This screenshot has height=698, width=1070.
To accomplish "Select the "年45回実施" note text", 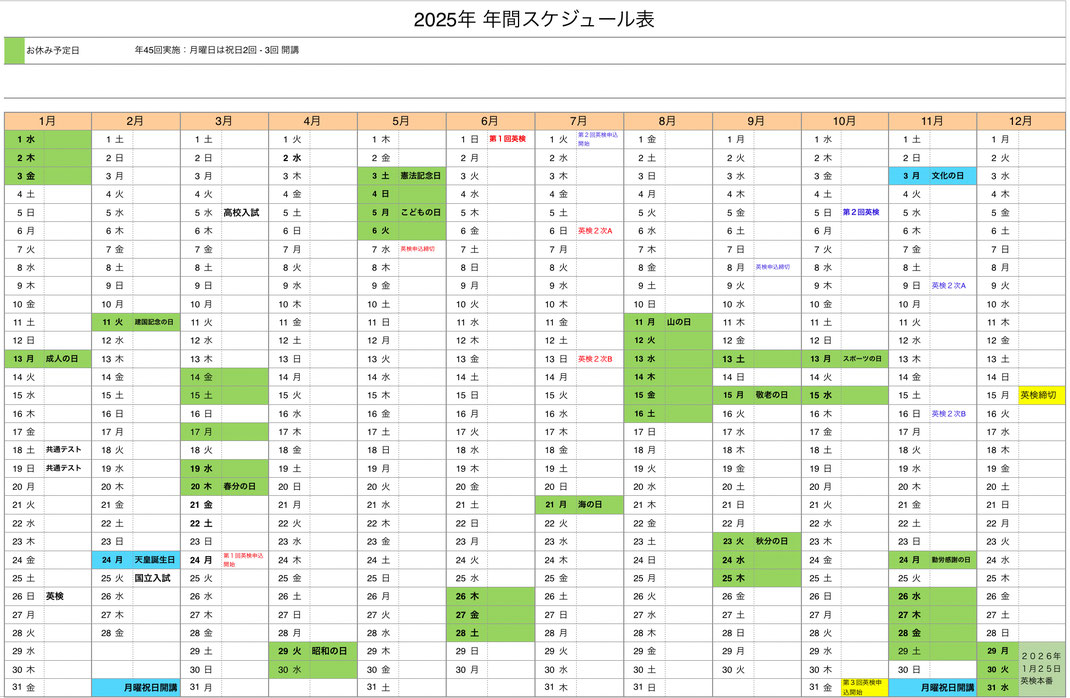I will click(216, 50).
